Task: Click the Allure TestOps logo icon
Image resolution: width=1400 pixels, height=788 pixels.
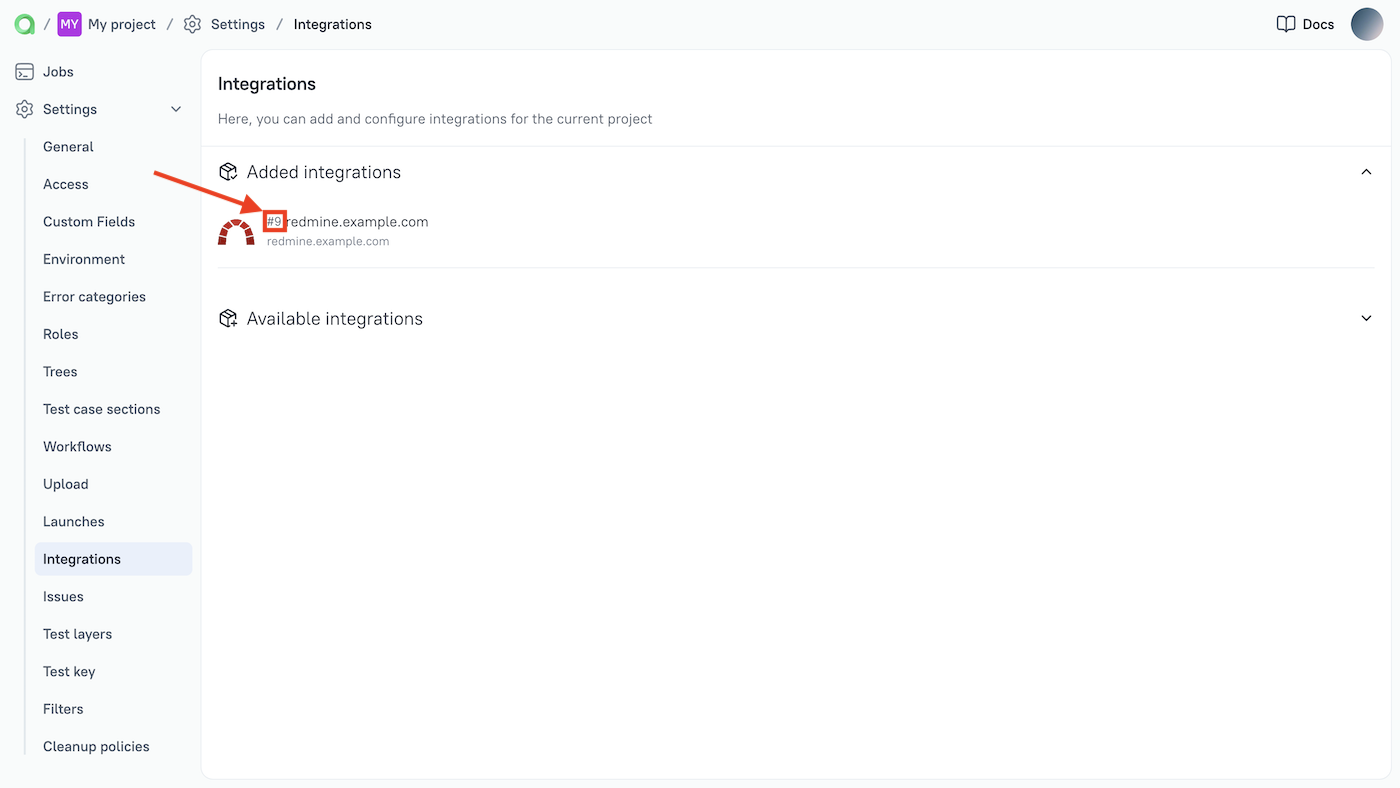Action: pyautogui.click(x=22, y=23)
